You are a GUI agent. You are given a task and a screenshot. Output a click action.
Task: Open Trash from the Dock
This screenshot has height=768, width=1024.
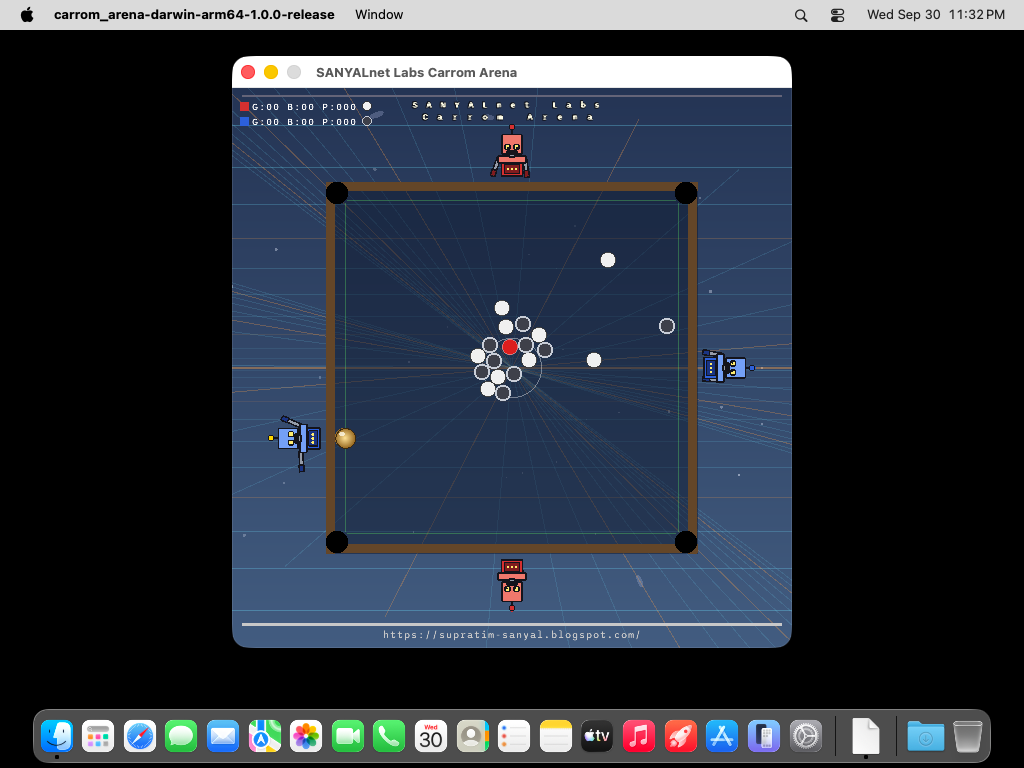(967, 737)
